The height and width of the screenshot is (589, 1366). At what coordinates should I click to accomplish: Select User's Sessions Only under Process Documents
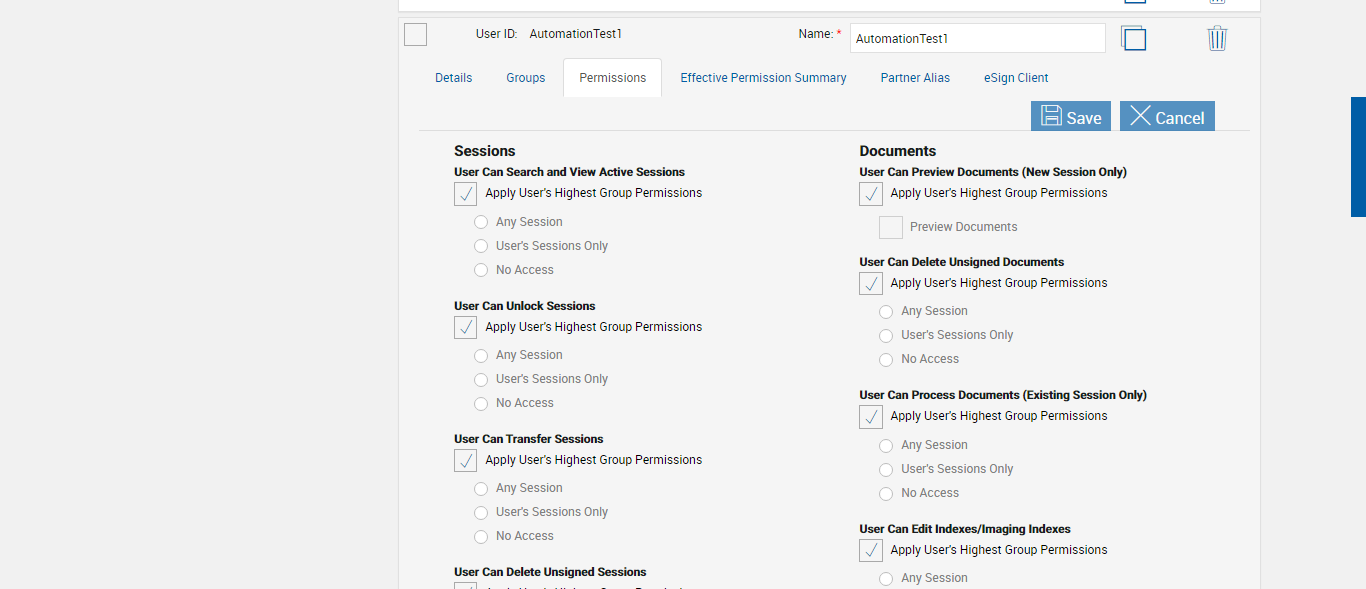(886, 469)
